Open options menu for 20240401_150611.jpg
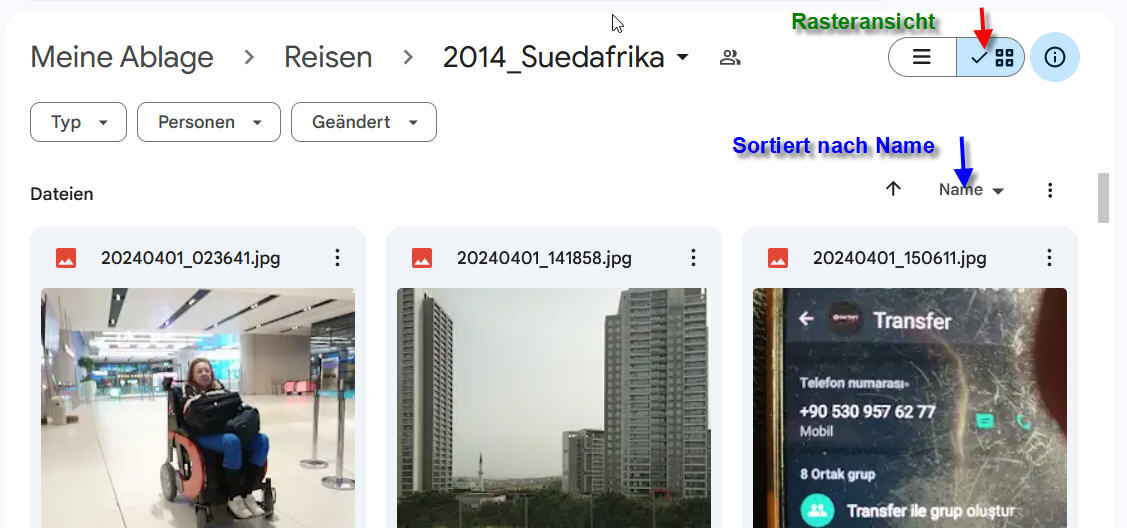 coord(1049,258)
